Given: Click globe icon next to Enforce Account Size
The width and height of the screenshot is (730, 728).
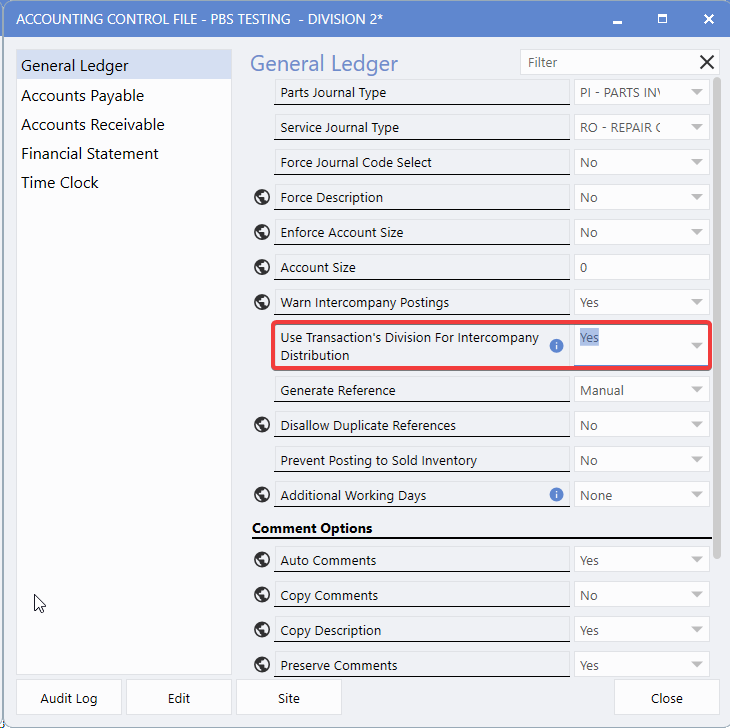Looking at the screenshot, I should pyautogui.click(x=262, y=233).
